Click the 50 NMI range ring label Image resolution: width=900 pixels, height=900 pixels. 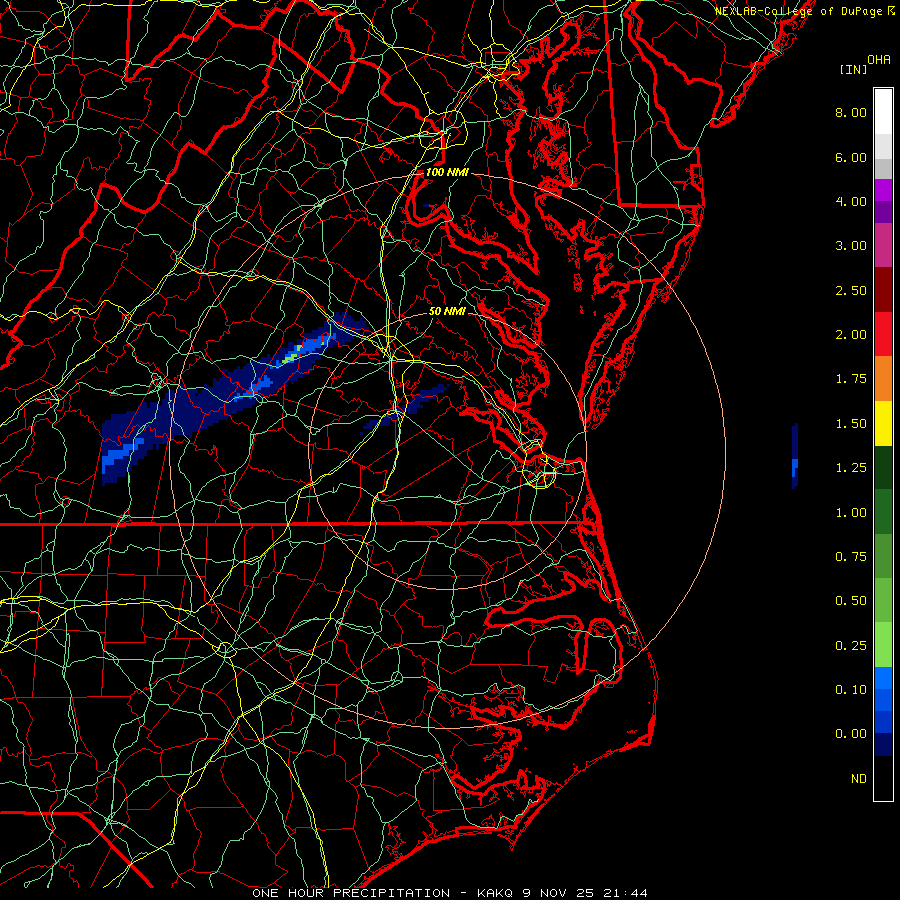[447, 312]
